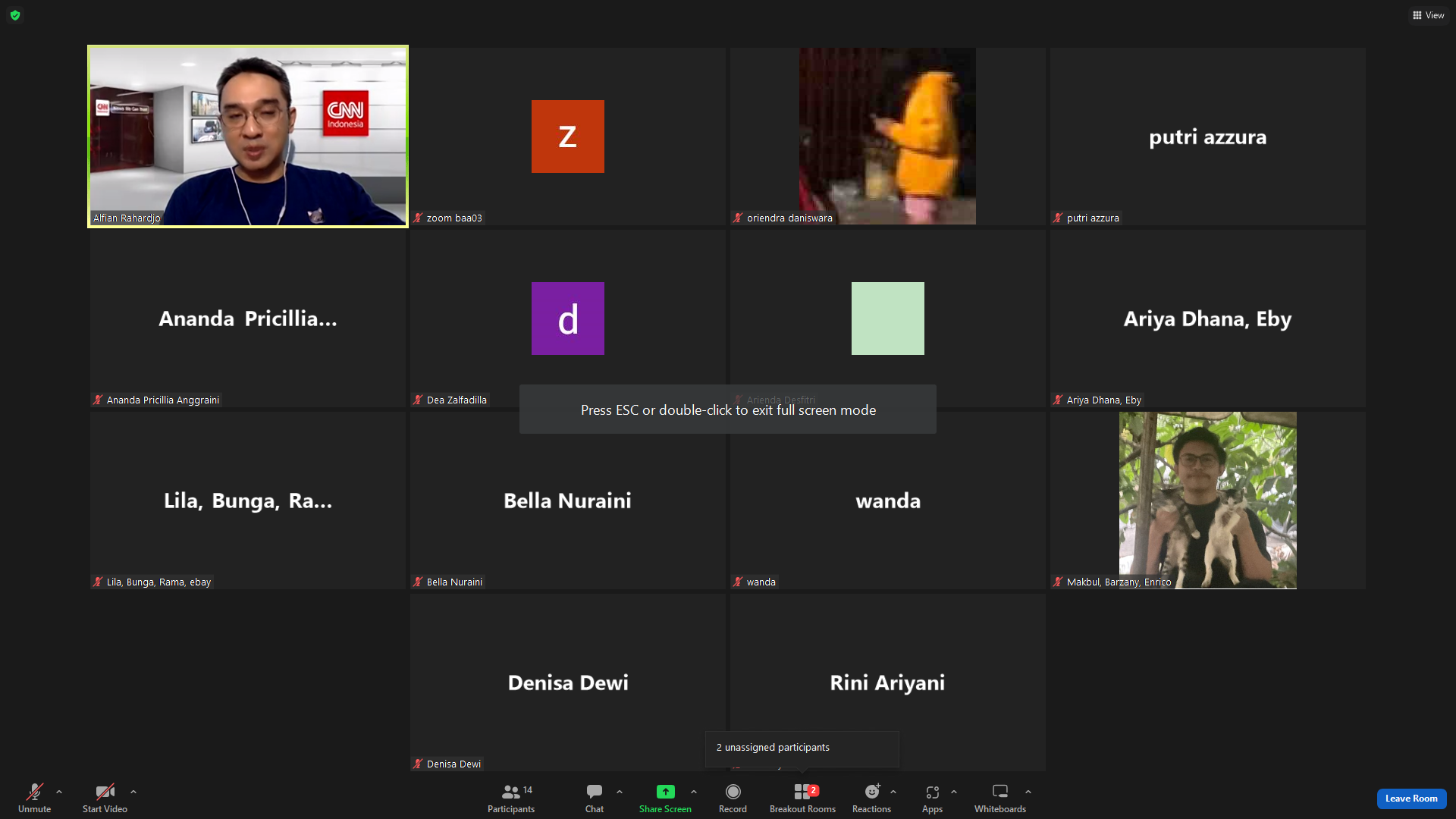Click the Ariya Dhana, Eby tile
The height and width of the screenshot is (819, 1456).
point(1208,318)
